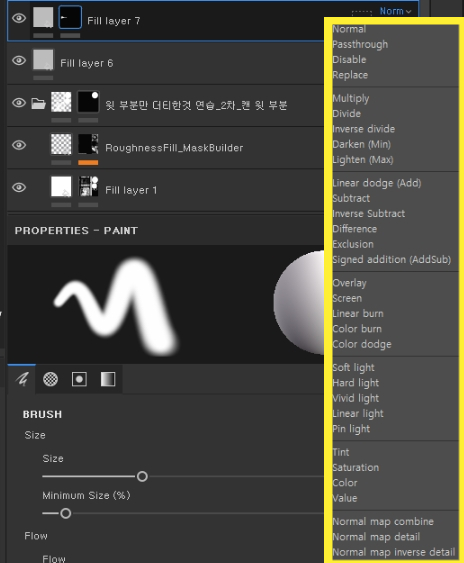
Task: Select RoughnessFill_MaskBuilder checkered content thumbnail
Action: tap(61, 144)
